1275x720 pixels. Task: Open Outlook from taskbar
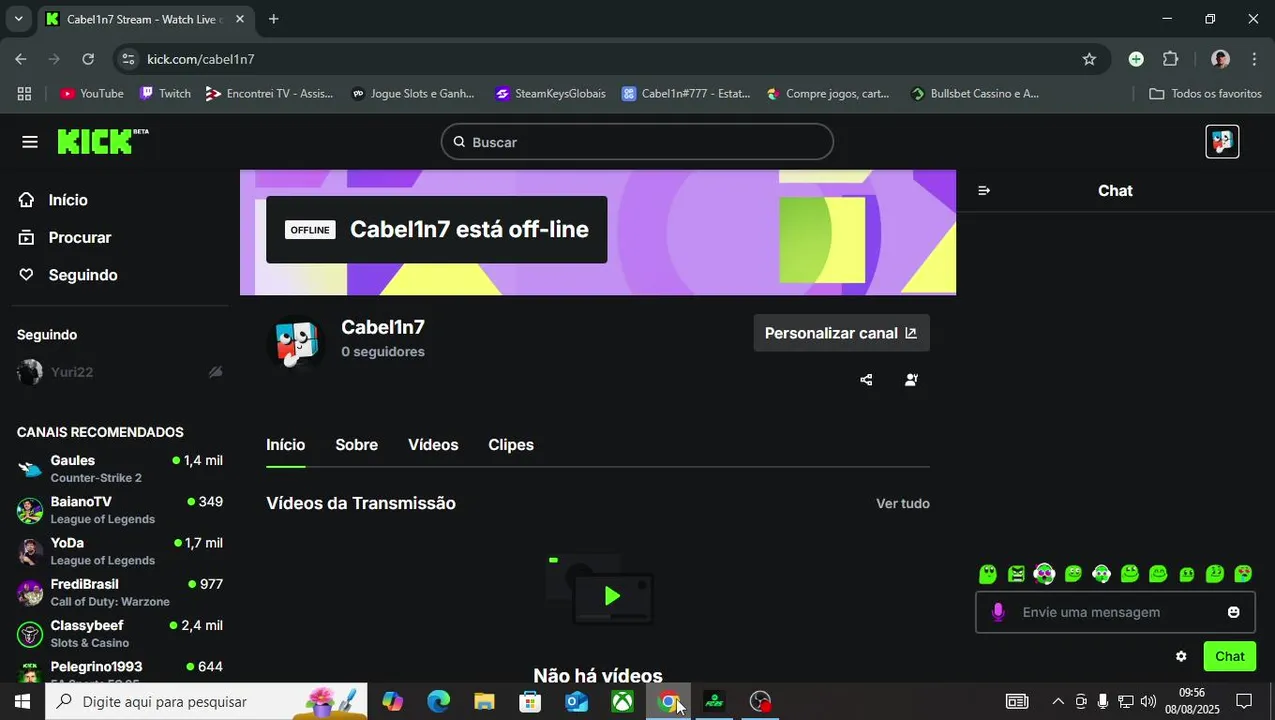point(576,702)
